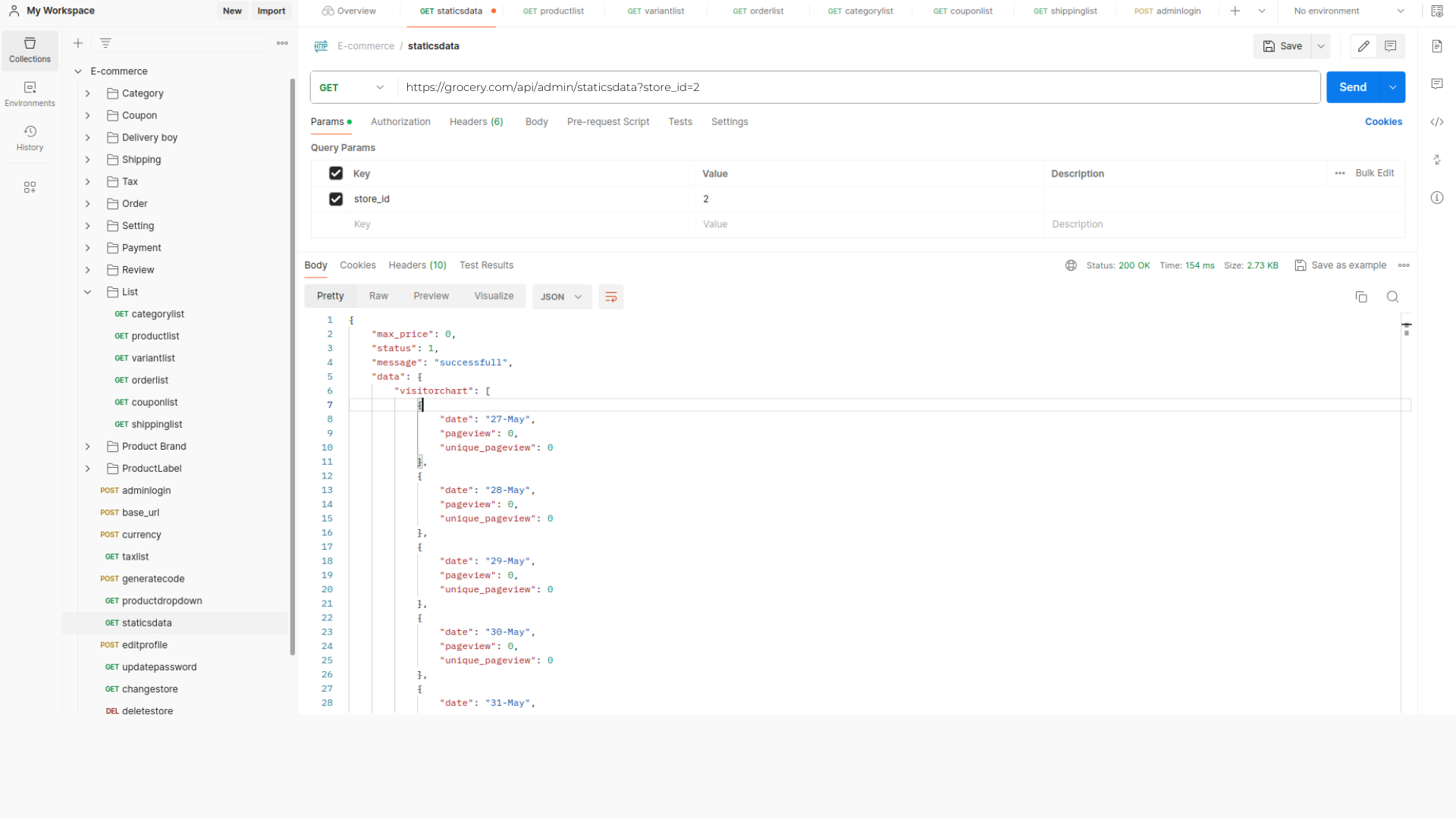Click the pencil edit icon
The width and height of the screenshot is (1456, 819).
1363,46
